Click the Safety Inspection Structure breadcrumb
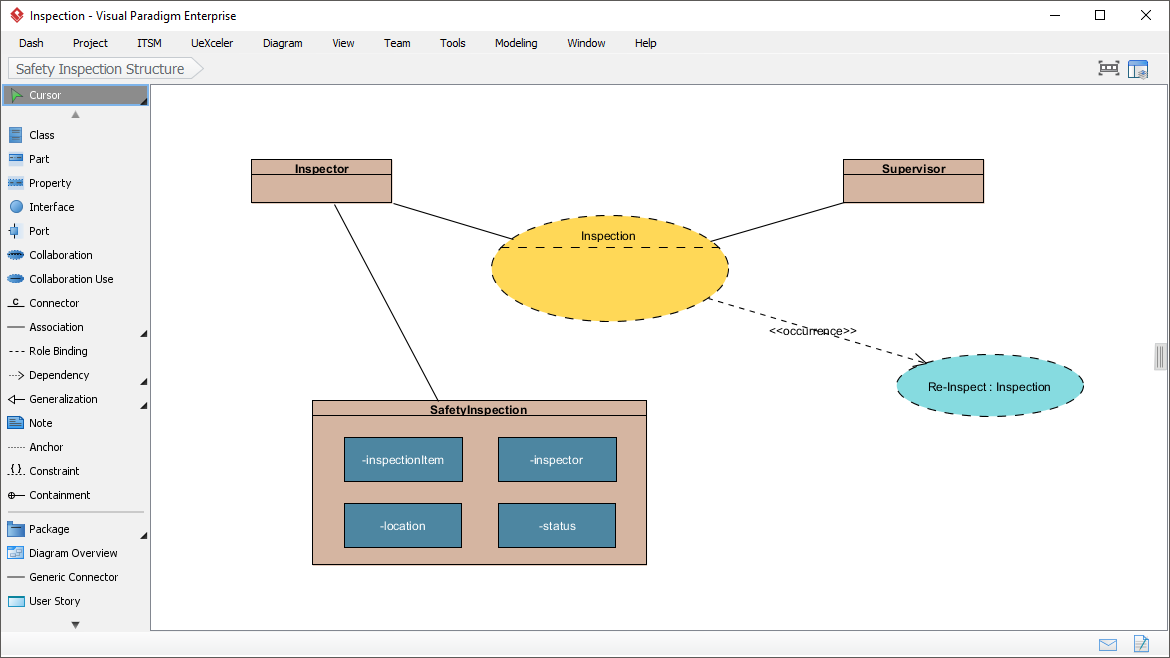This screenshot has width=1170, height=658. tap(100, 69)
